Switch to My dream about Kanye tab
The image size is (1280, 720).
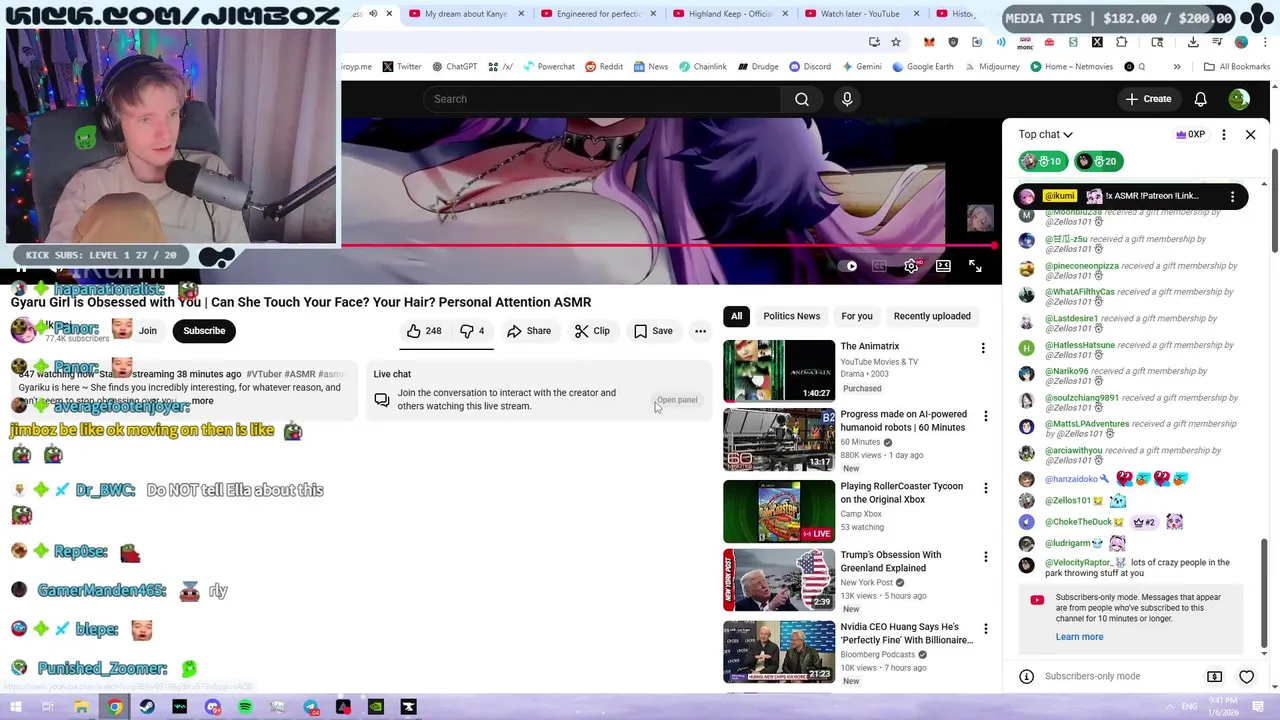tap(466, 14)
